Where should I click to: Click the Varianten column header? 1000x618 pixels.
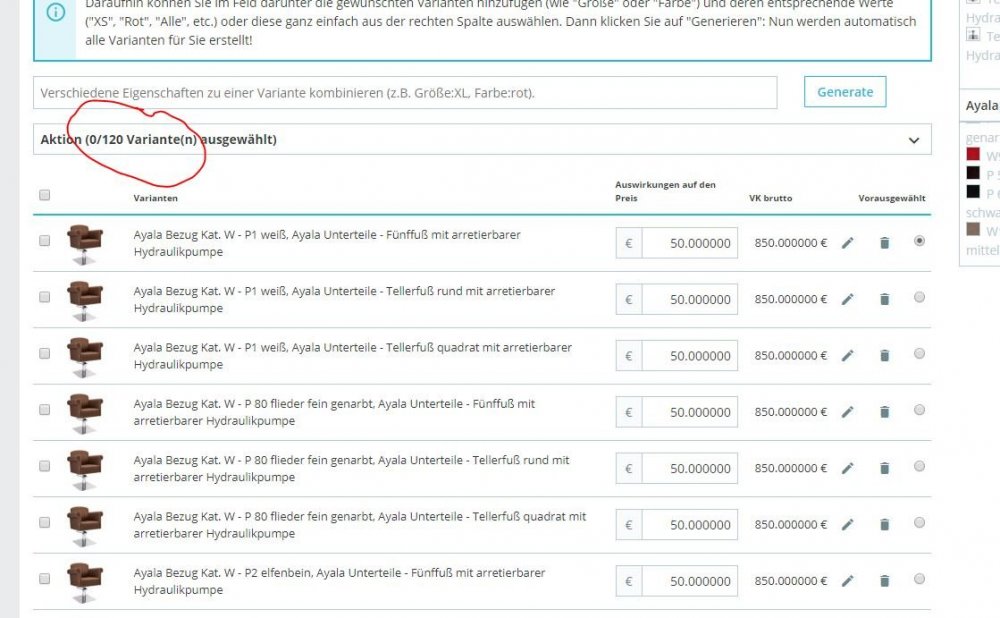click(x=156, y=198)
